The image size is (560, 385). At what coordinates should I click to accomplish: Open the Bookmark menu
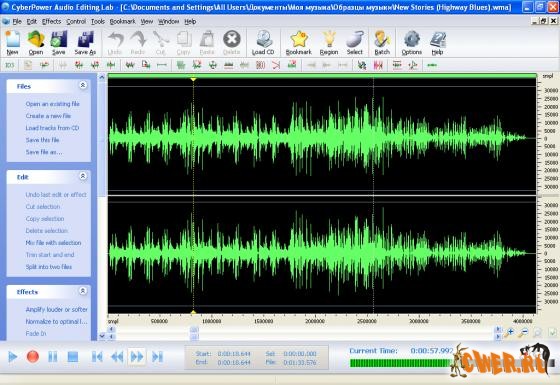click(x=122, y=21)
